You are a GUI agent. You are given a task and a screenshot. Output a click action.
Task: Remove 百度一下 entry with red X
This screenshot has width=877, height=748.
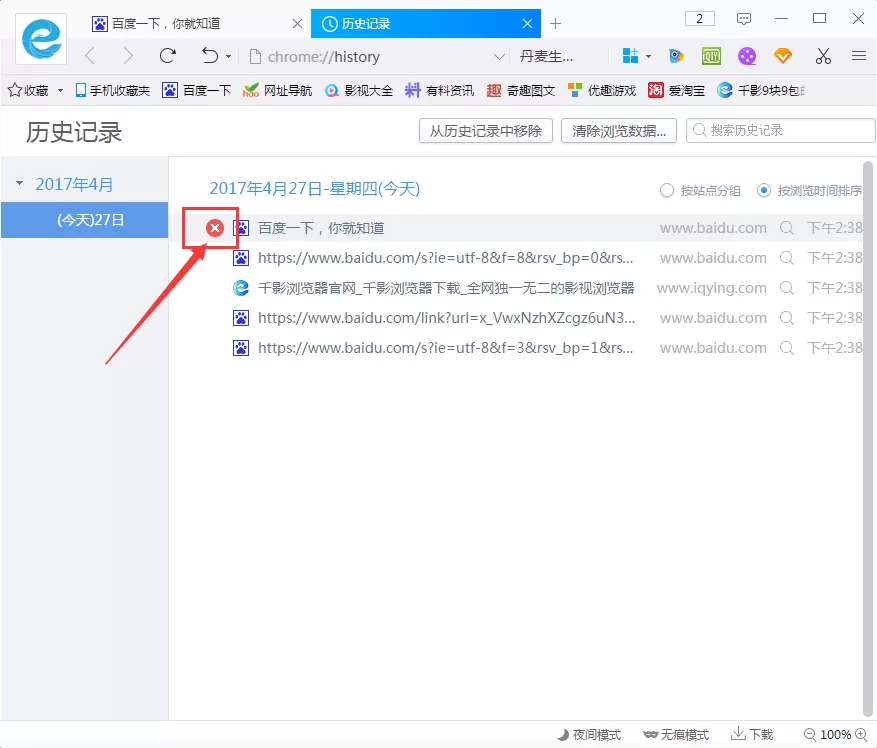tap(215, 228)
